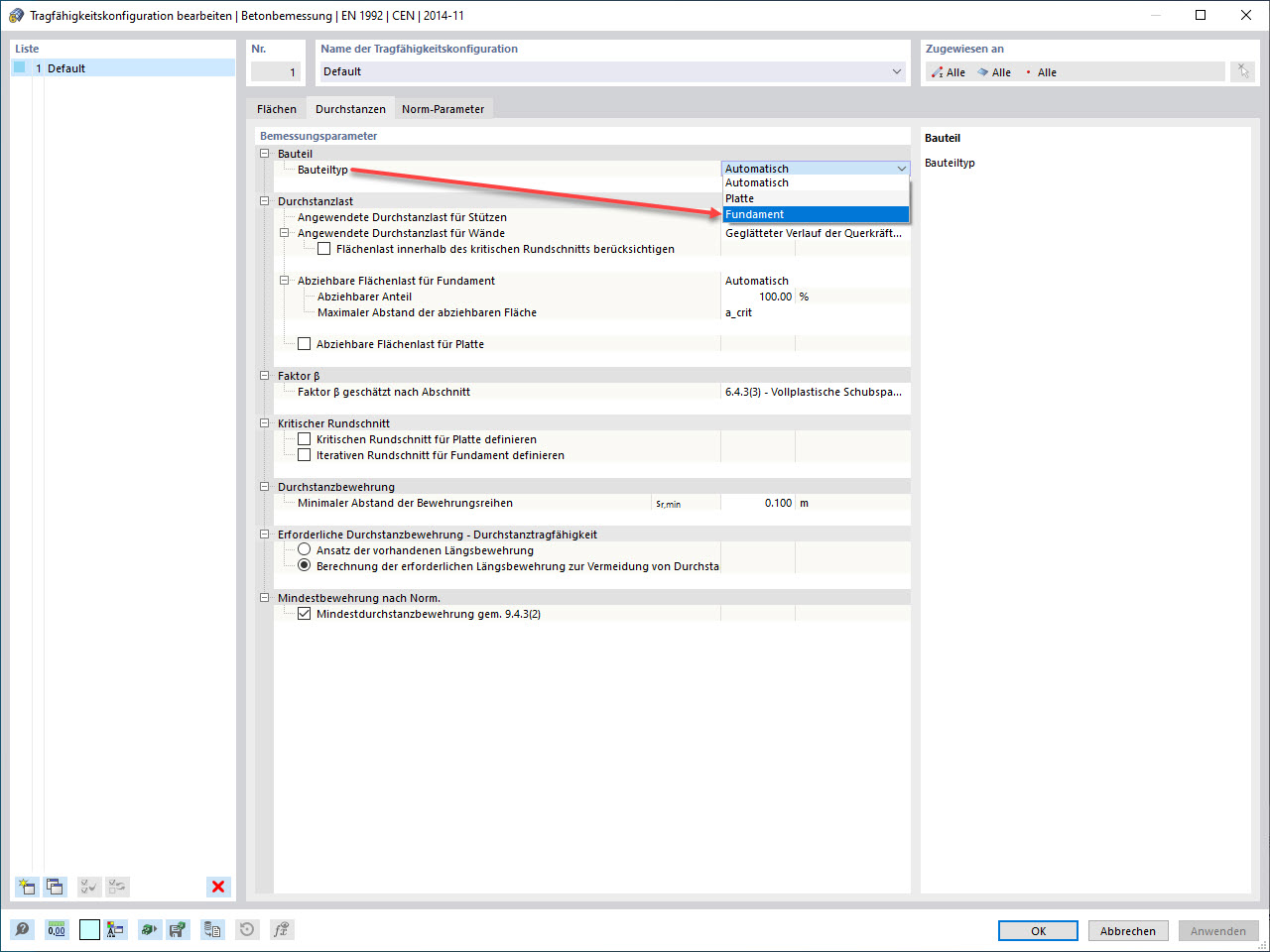Image resolution: width=1270 pixels, height=952 pixels.
Task: Click Automatisch value for Abziehbare Flächenlast
Action: [x=816, y=281]
